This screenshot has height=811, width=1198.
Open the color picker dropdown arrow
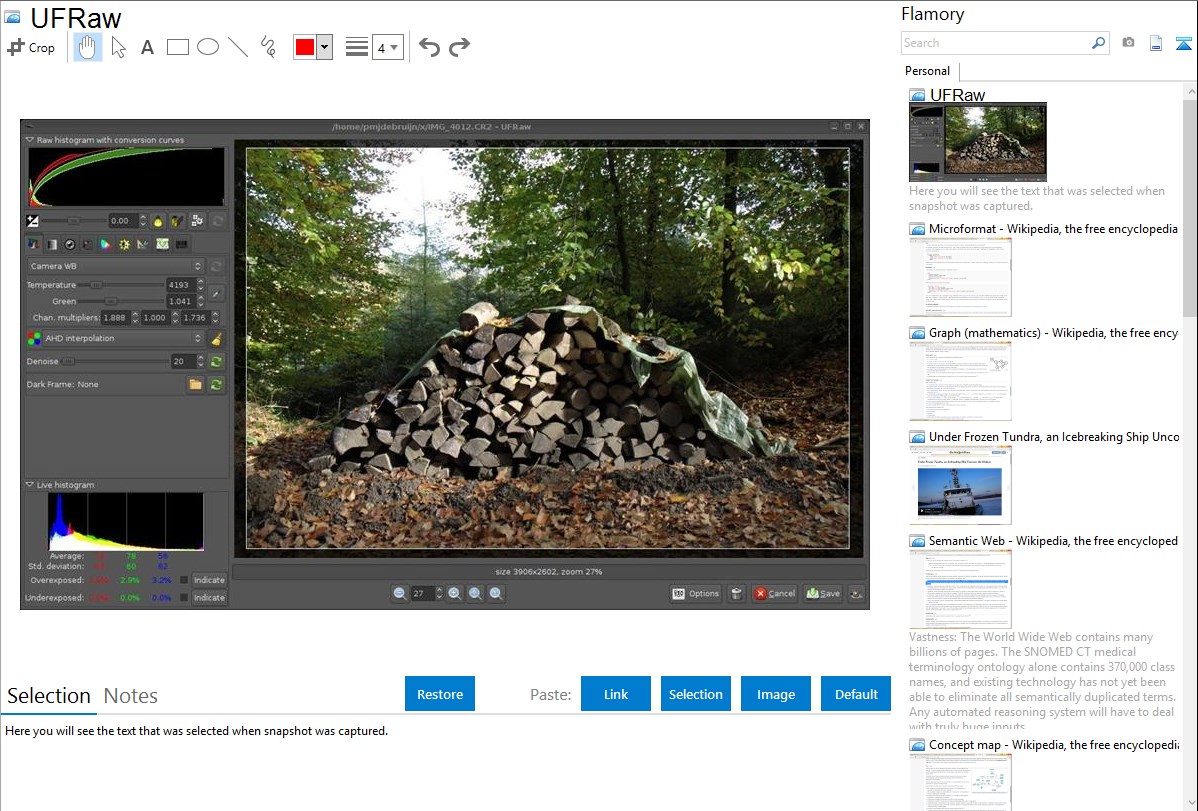324,47
